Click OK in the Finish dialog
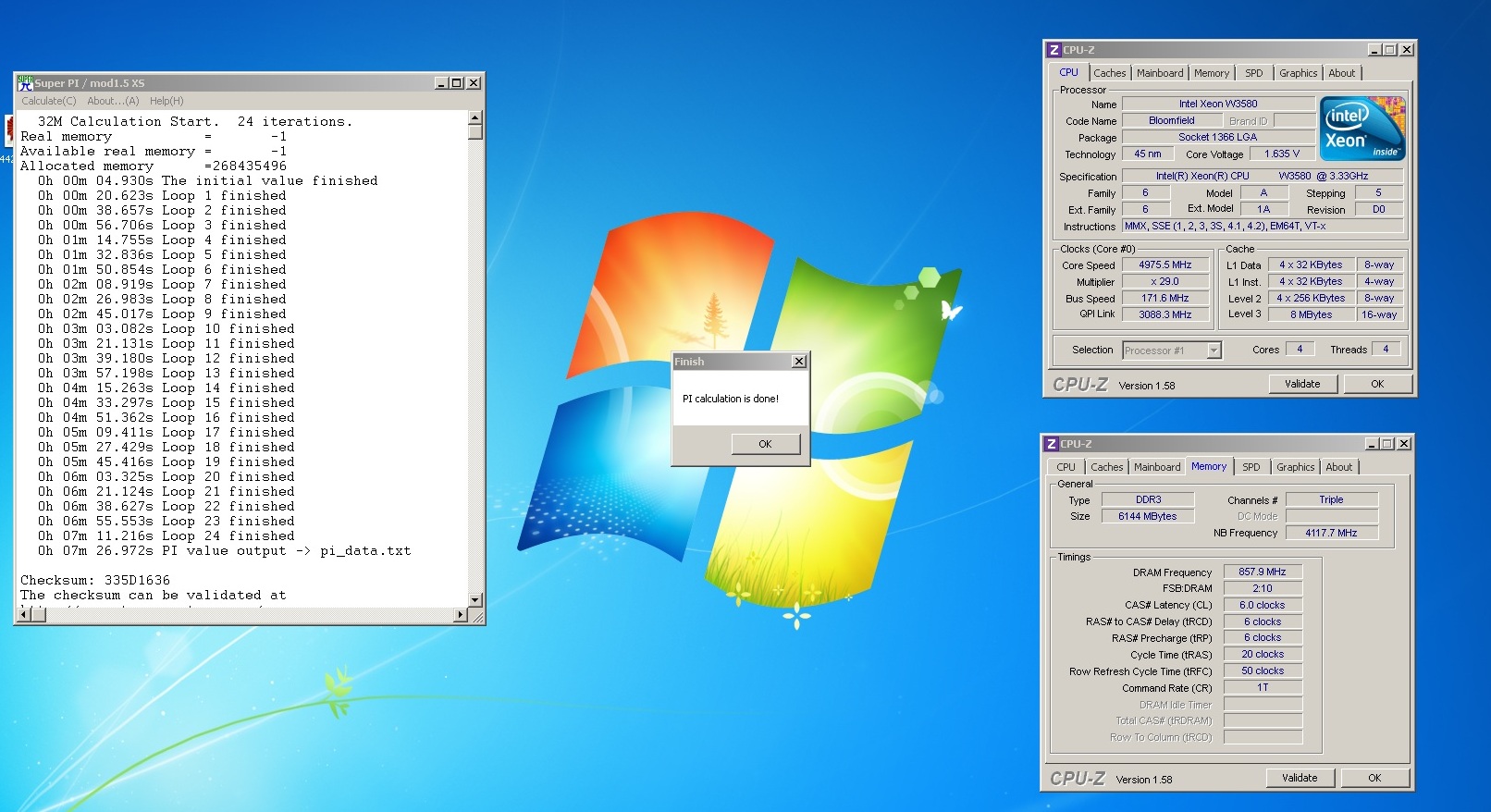The width and height of the screenshot is (1491, 812). point(765,444)
